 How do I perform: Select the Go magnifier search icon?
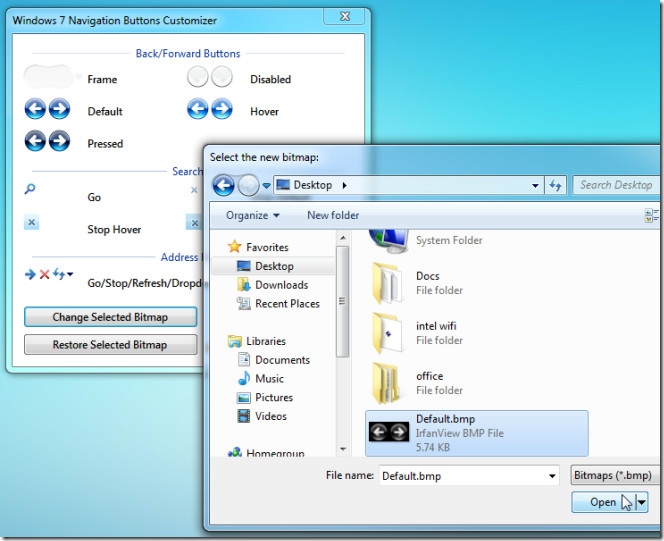30,189
